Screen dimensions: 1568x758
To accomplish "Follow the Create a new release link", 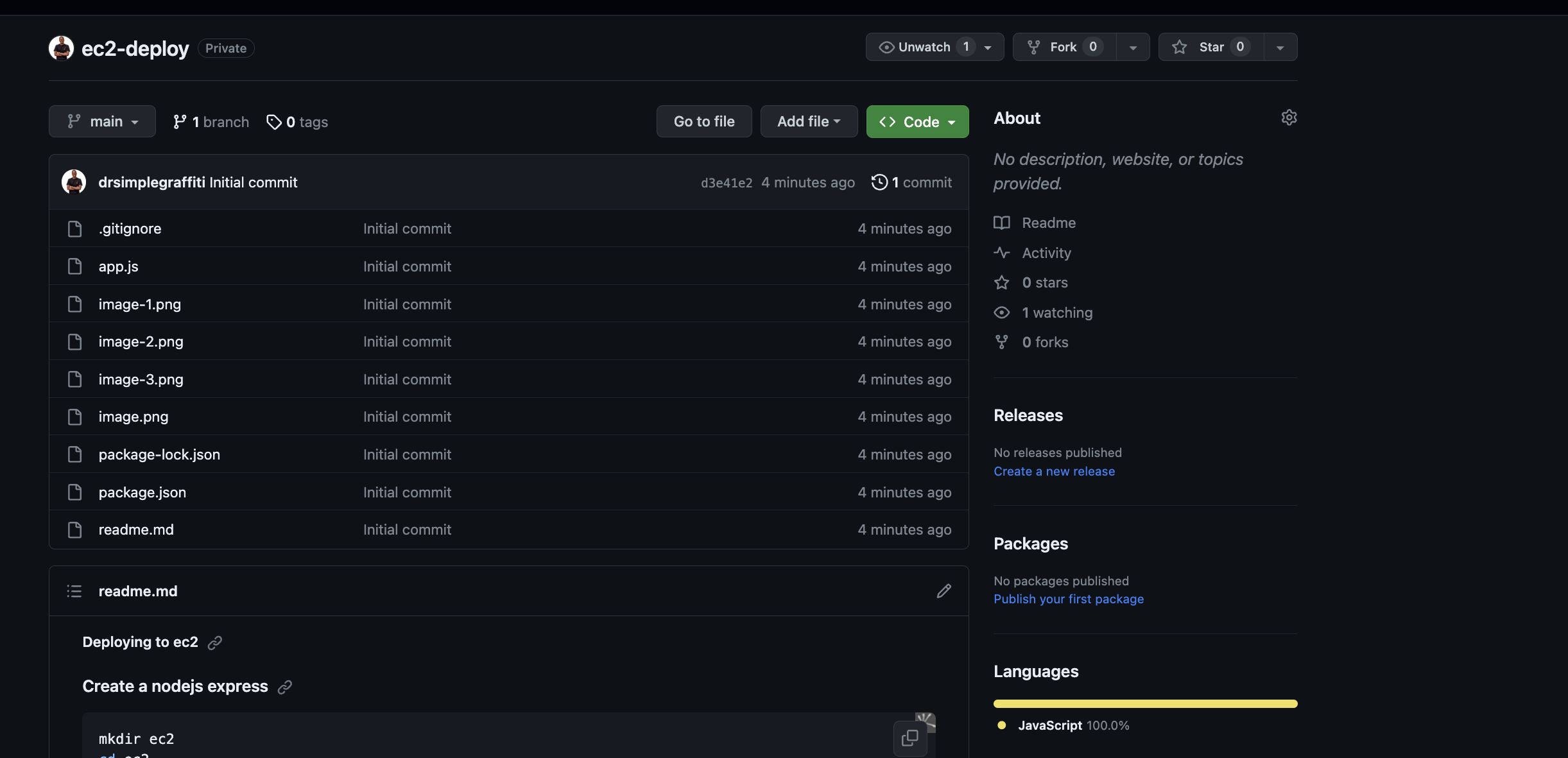I will [x=1054, y=471].
